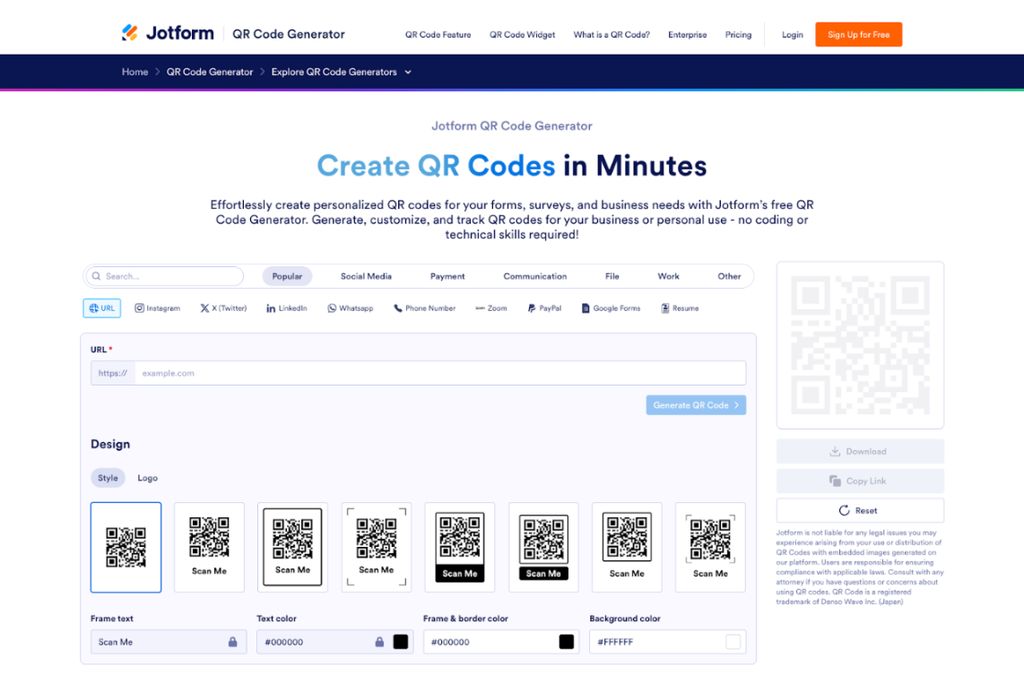Expand the Explore QR Code Generators menu
This screenshot has width=1024, height=693.
340,72
